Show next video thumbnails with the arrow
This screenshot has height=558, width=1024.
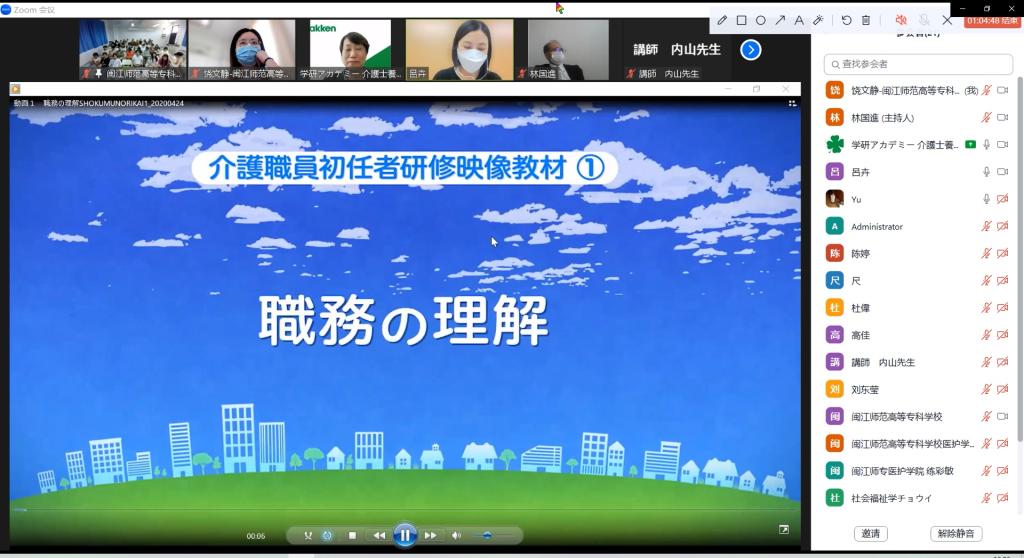(x=750, y=49)
